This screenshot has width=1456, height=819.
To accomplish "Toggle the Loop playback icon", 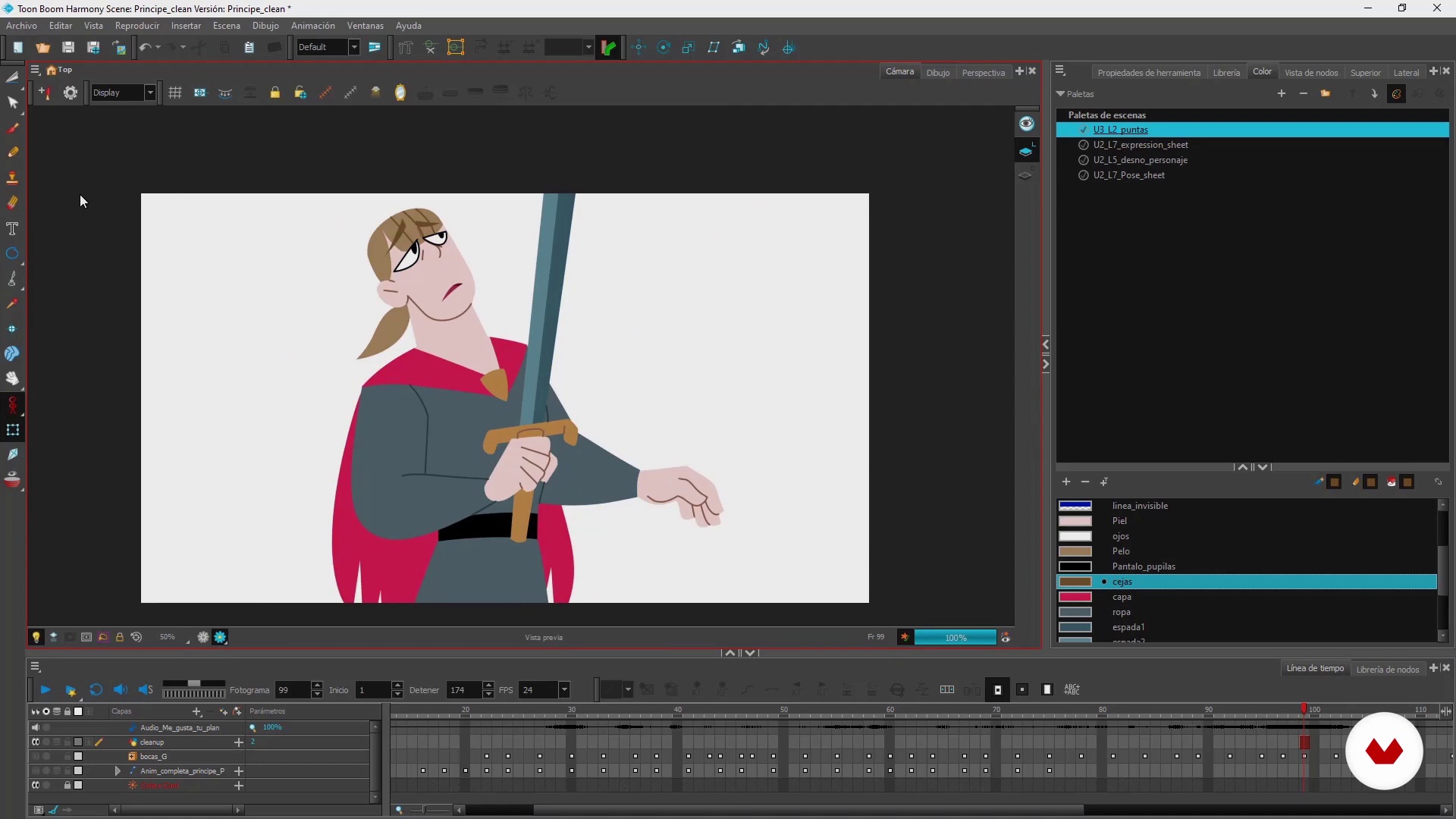I will click(96, 690).
